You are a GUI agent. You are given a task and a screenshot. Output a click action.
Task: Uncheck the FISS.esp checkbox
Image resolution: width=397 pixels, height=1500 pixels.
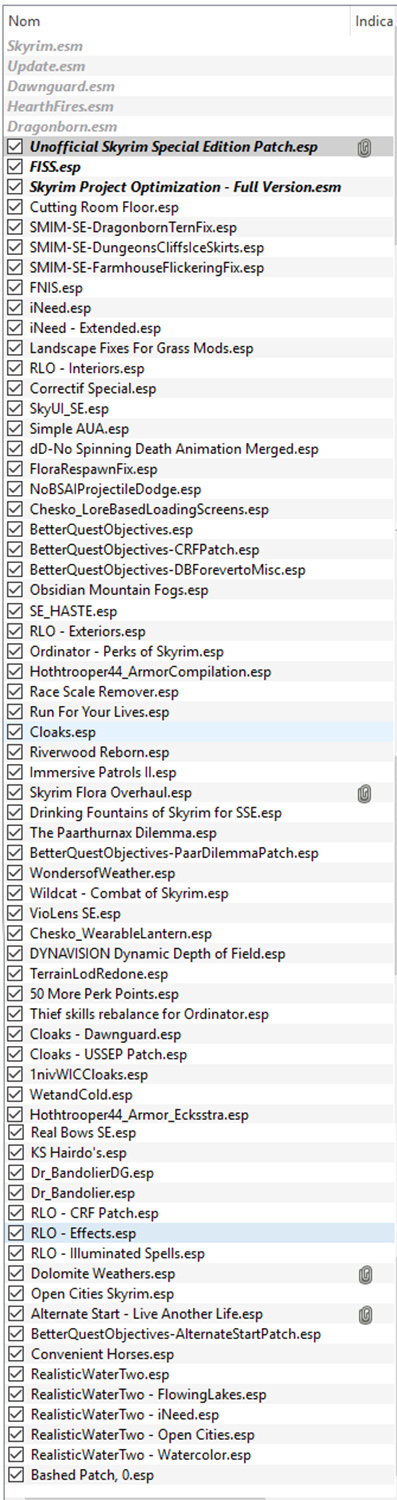[x=14, y=167]
